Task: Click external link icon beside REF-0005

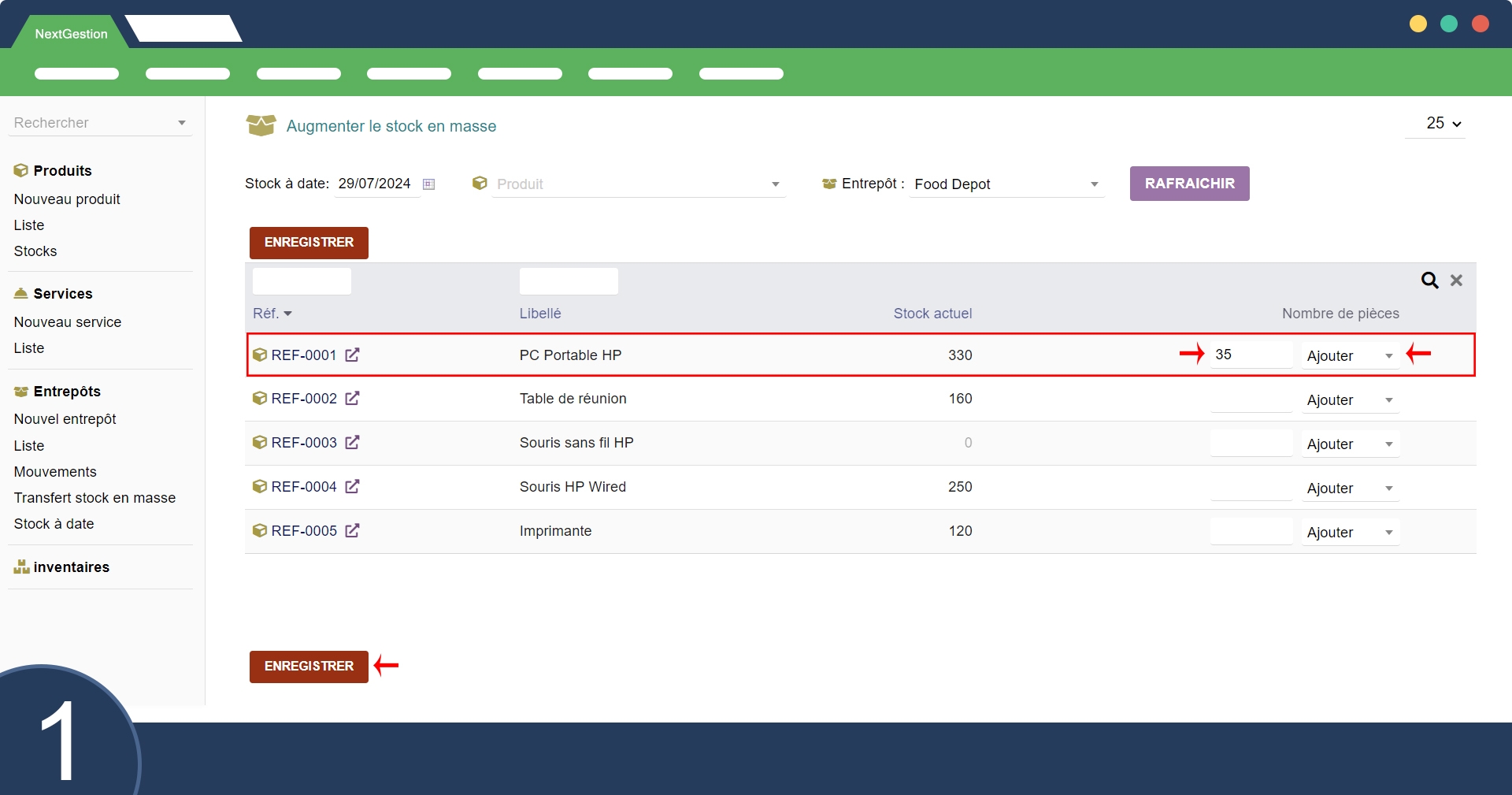Action: point(352,531)
